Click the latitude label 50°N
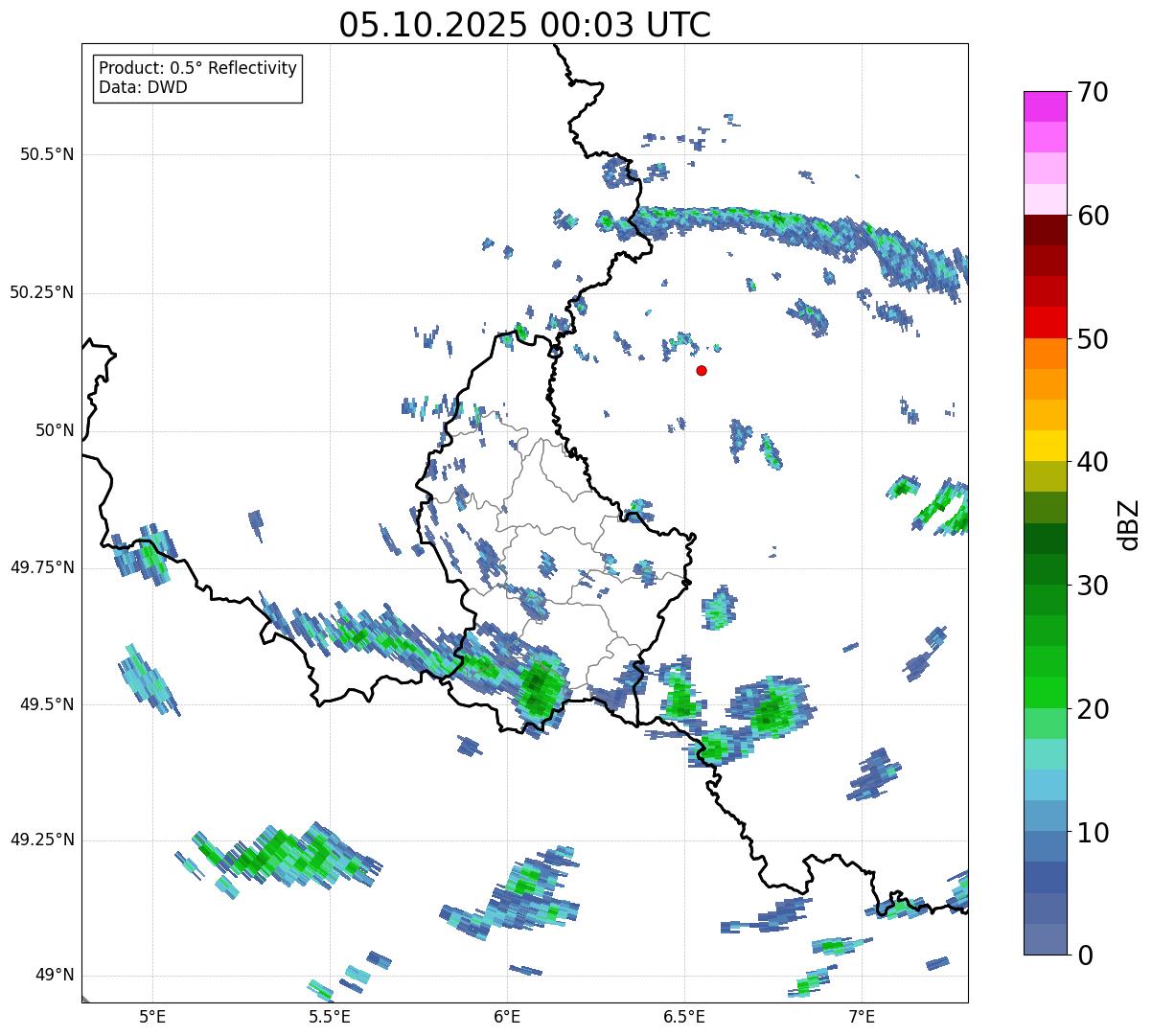This screenshot has height=1036, width=1152. (x=56, y=430)
